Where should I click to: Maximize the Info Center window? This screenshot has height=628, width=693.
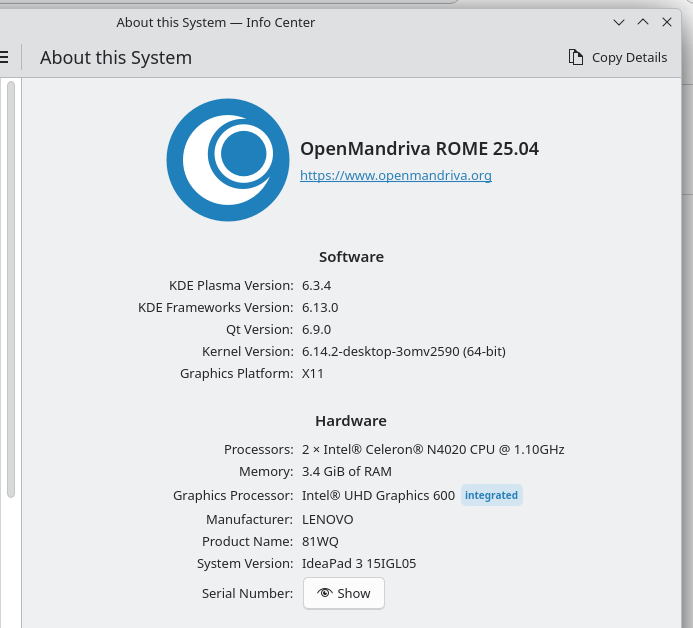pyautogui.click(x=643, y=21)
